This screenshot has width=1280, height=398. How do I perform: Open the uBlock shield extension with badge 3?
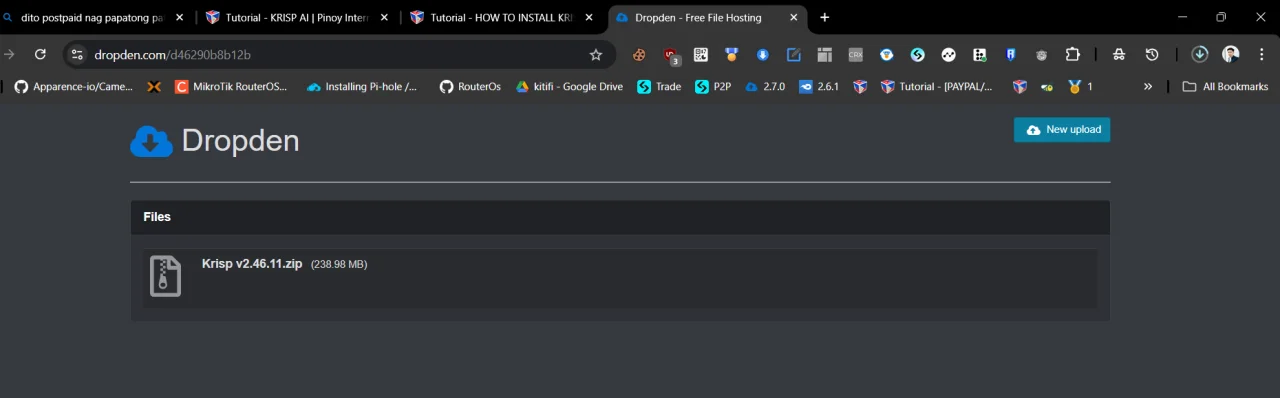[x=671, y=56]
